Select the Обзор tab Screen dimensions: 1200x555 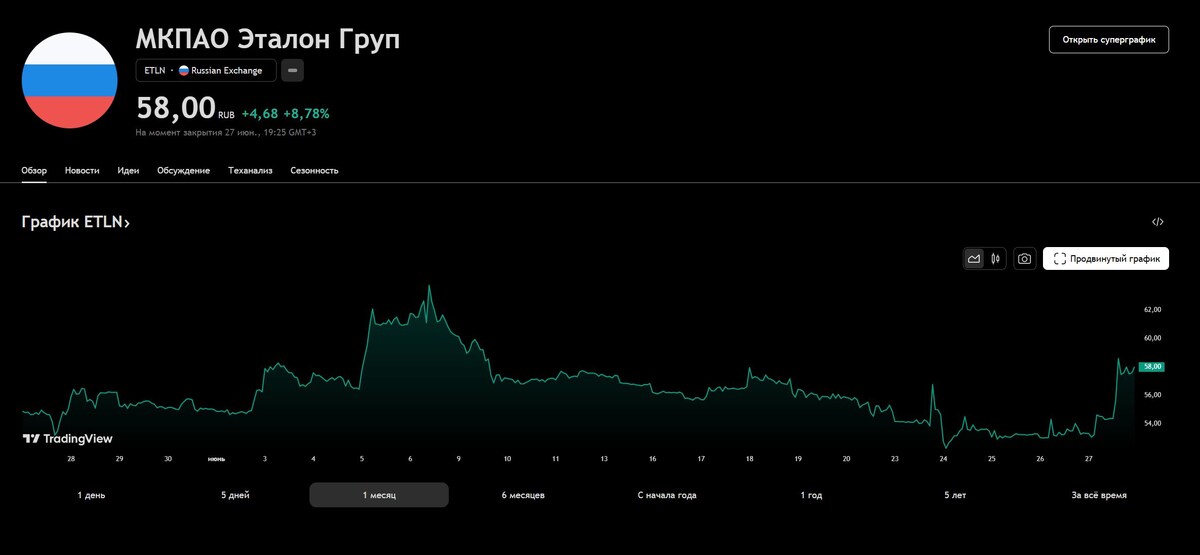[x=34, y=171]
